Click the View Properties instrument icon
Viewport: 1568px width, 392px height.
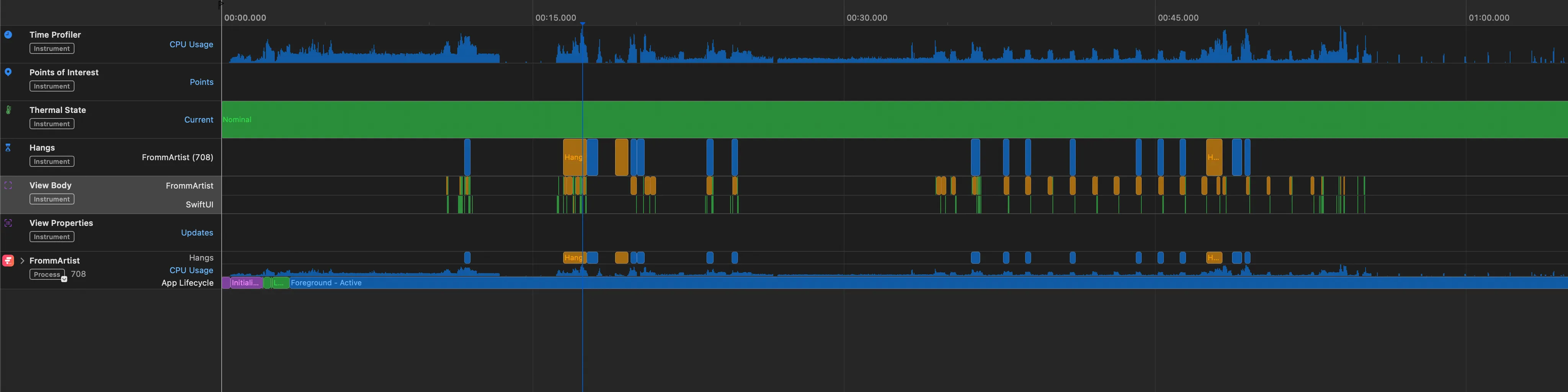[x=8, y=223]
